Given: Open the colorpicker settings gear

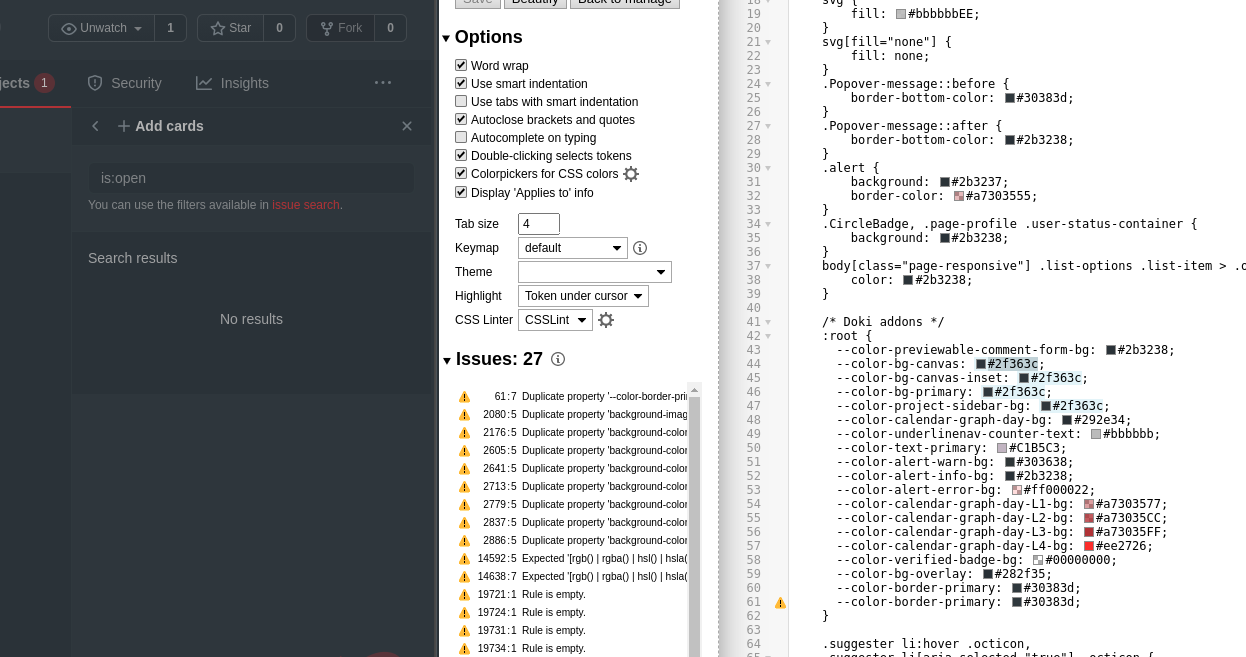Looking at the screenshot, I should tap(631, 173).
